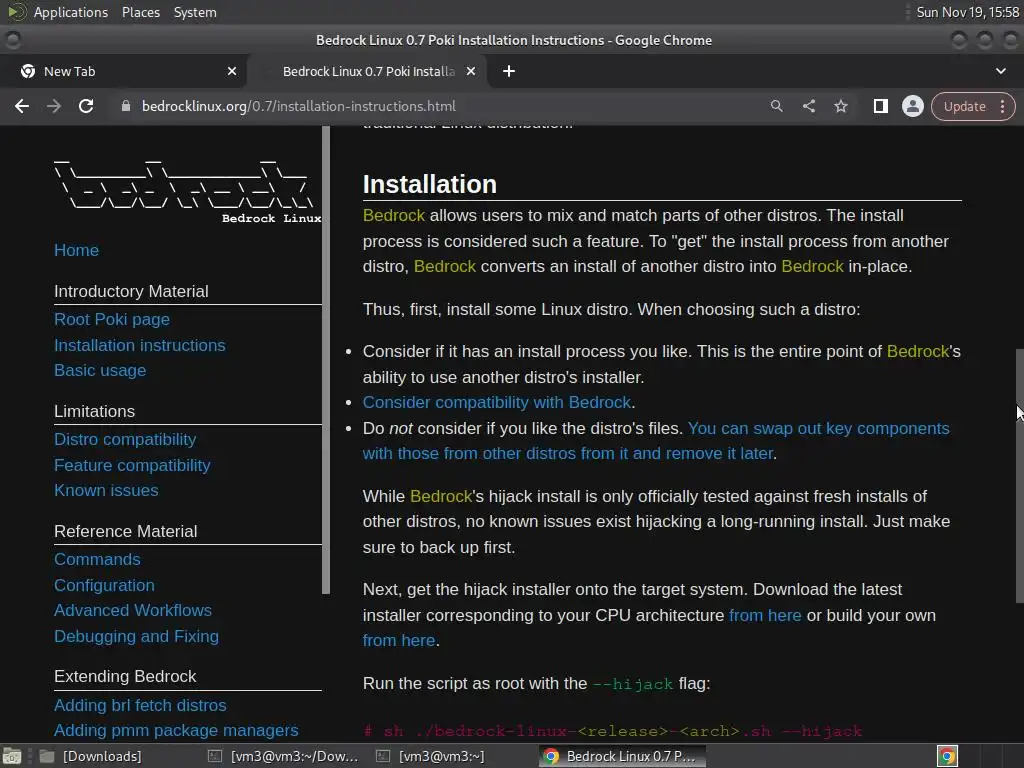The image size is (1024, 768).
Task: Open Installation instructions sidebar link
Action: pos(140,345)
